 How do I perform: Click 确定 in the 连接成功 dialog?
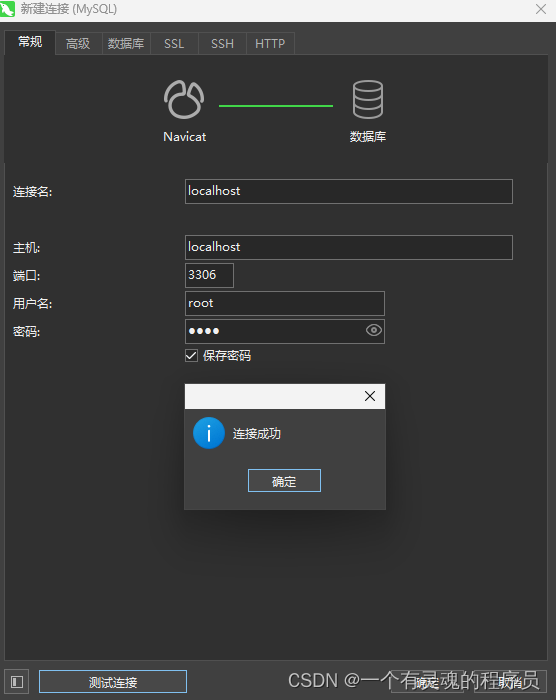click(x=284, y=481)
